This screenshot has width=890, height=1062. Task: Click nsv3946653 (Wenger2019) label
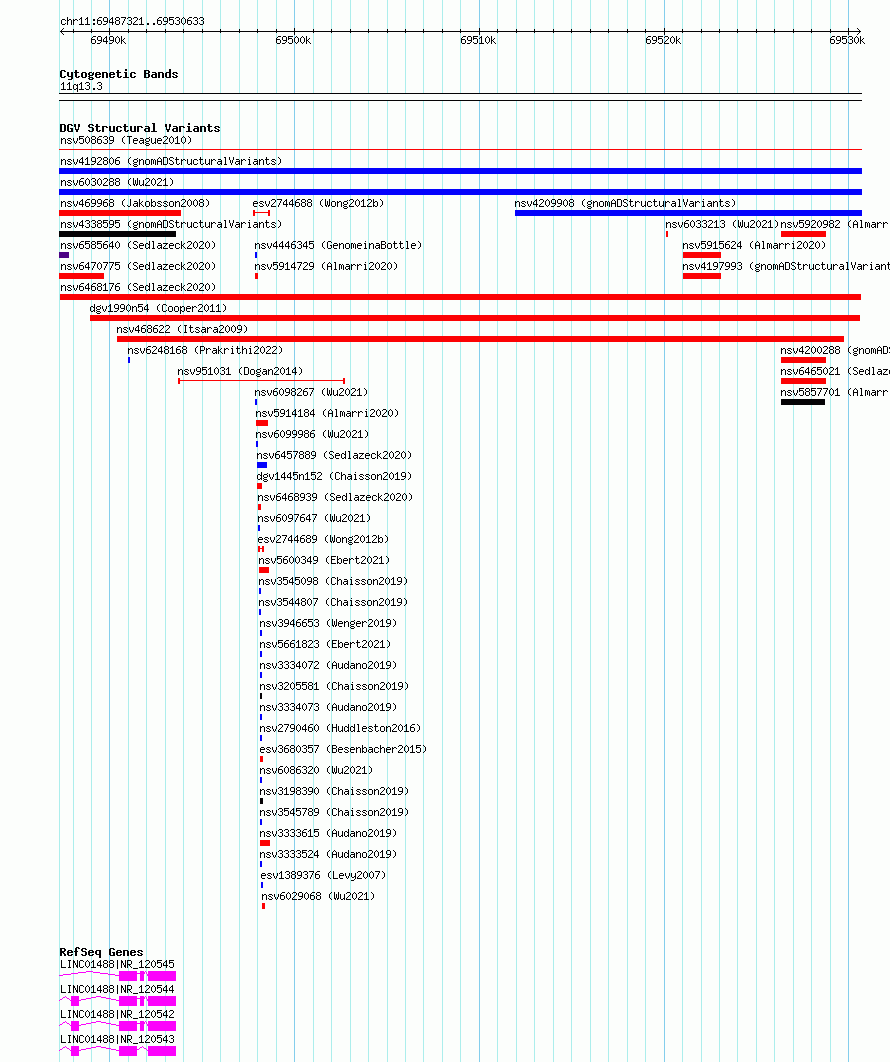click(x=328, y=623)
